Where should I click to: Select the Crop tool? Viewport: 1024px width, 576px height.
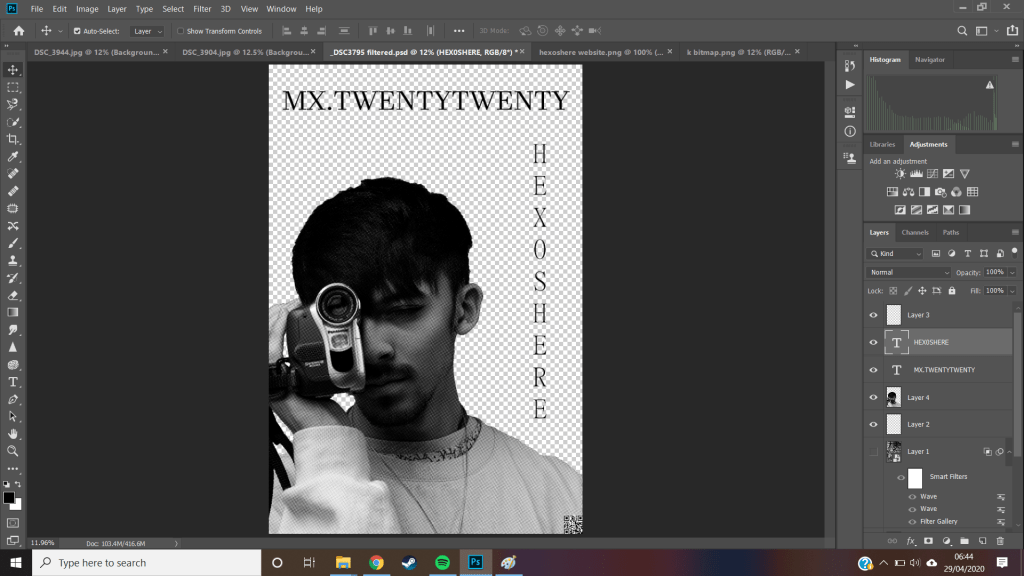13,139
